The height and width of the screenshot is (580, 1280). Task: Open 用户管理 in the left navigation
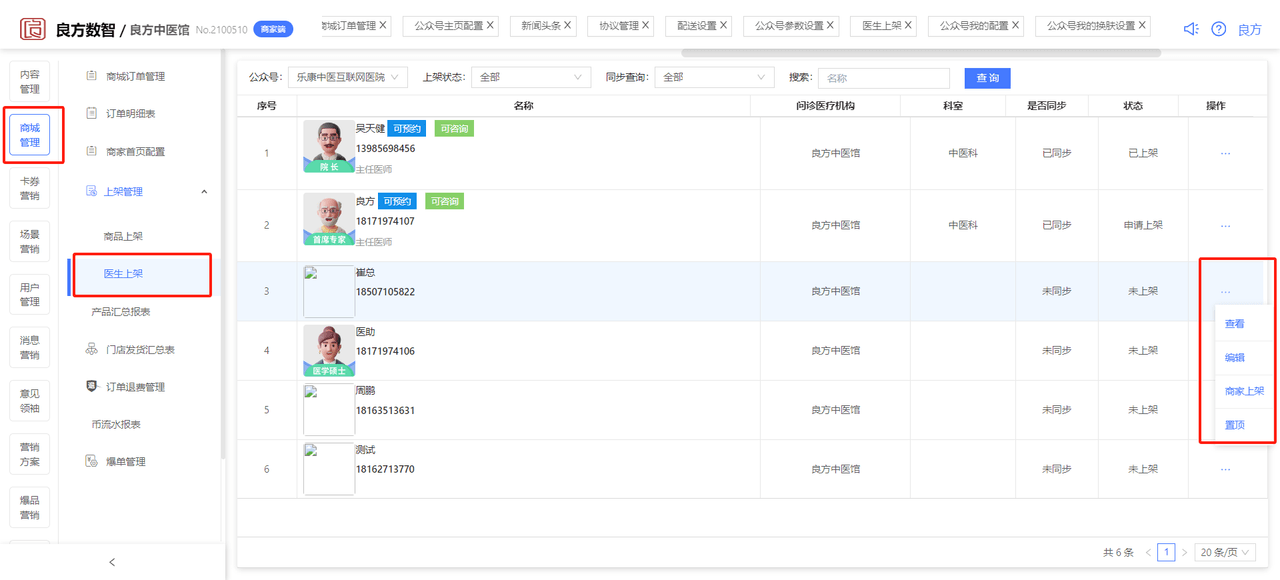(30, 294)
